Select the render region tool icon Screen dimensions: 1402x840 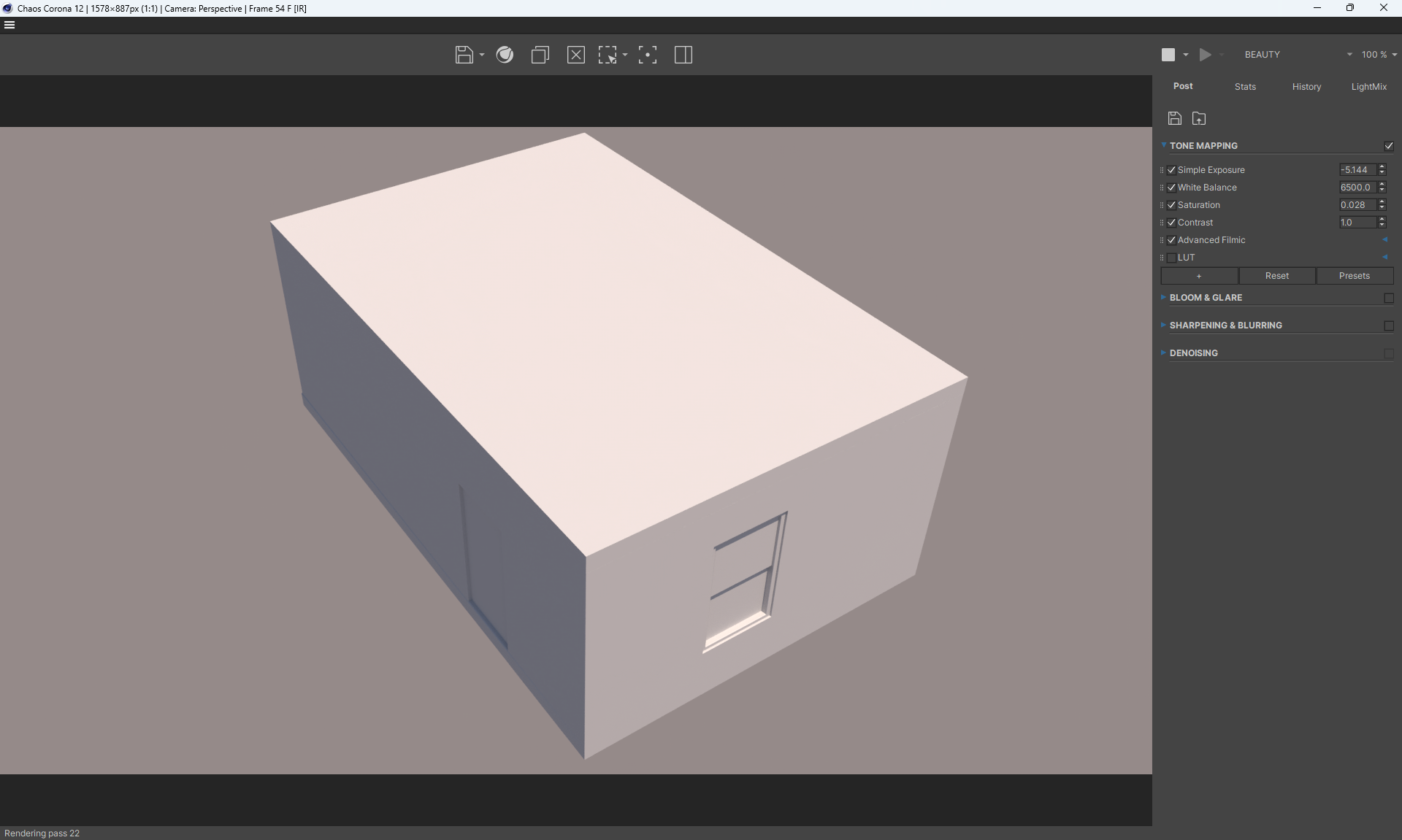point(608,55)
